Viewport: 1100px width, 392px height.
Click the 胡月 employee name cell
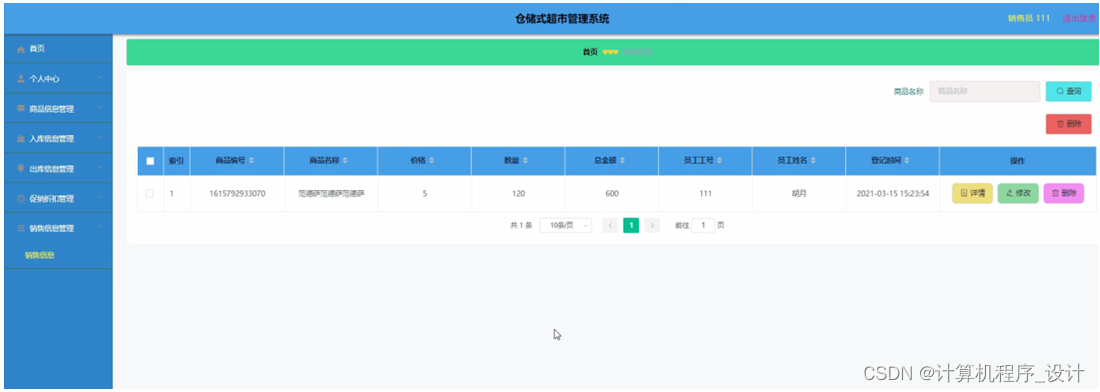[799, 194]
